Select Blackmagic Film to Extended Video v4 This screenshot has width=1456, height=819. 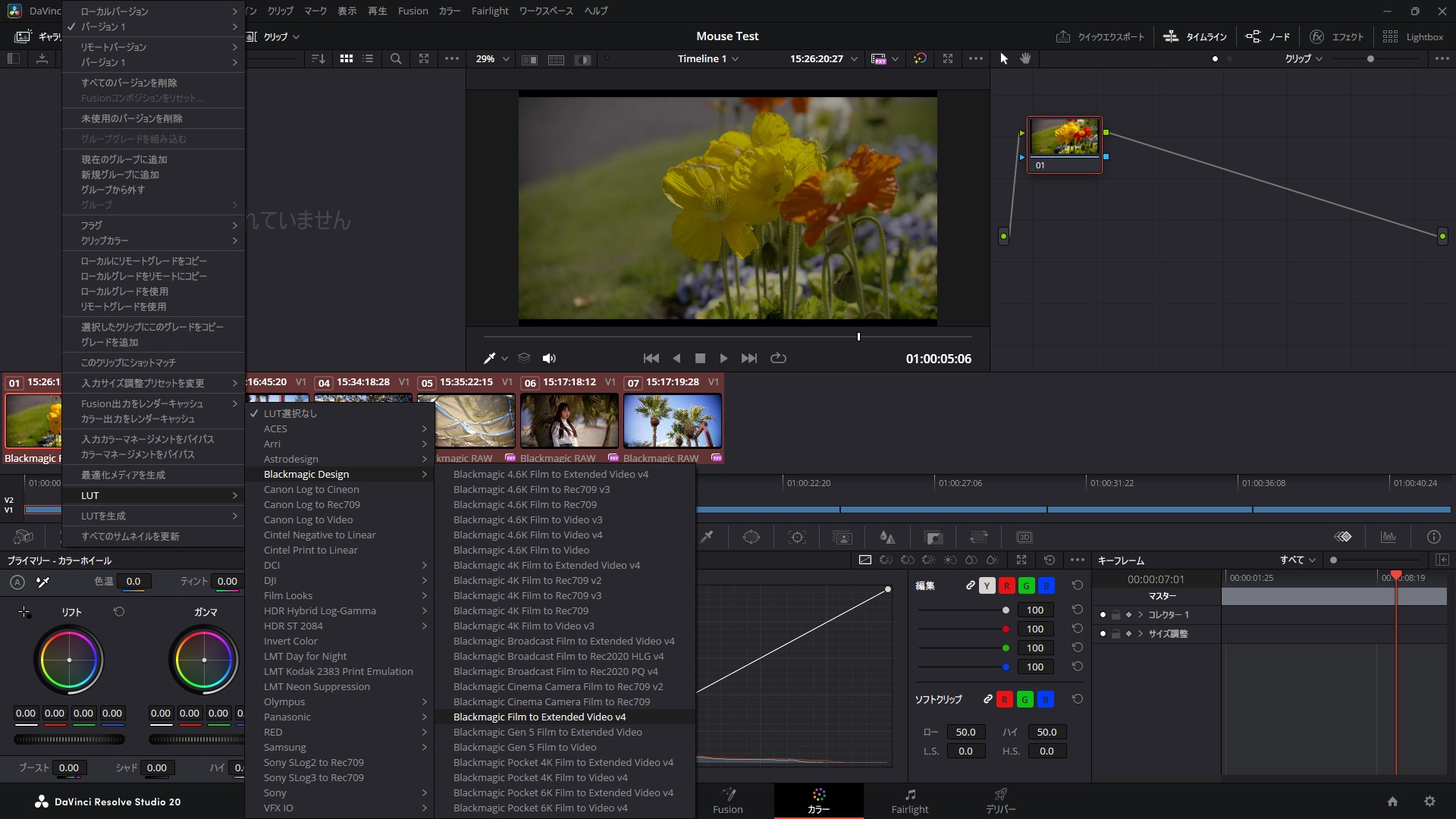coord(539,717)
